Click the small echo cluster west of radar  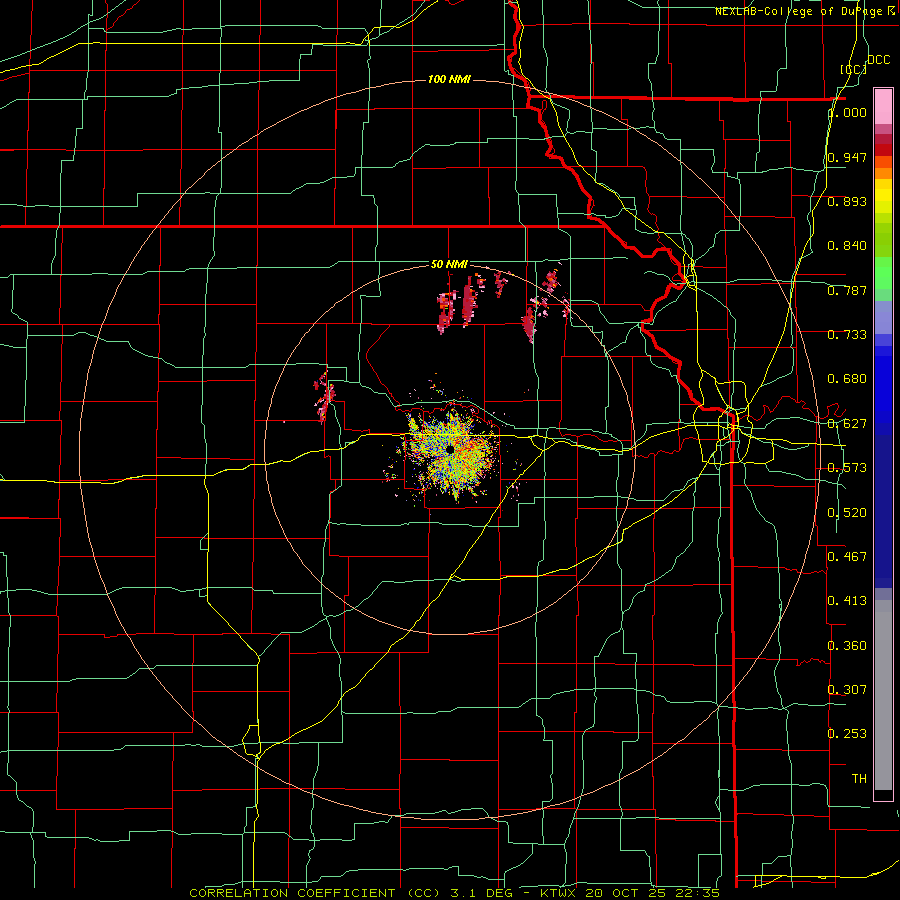pos(324,396)
